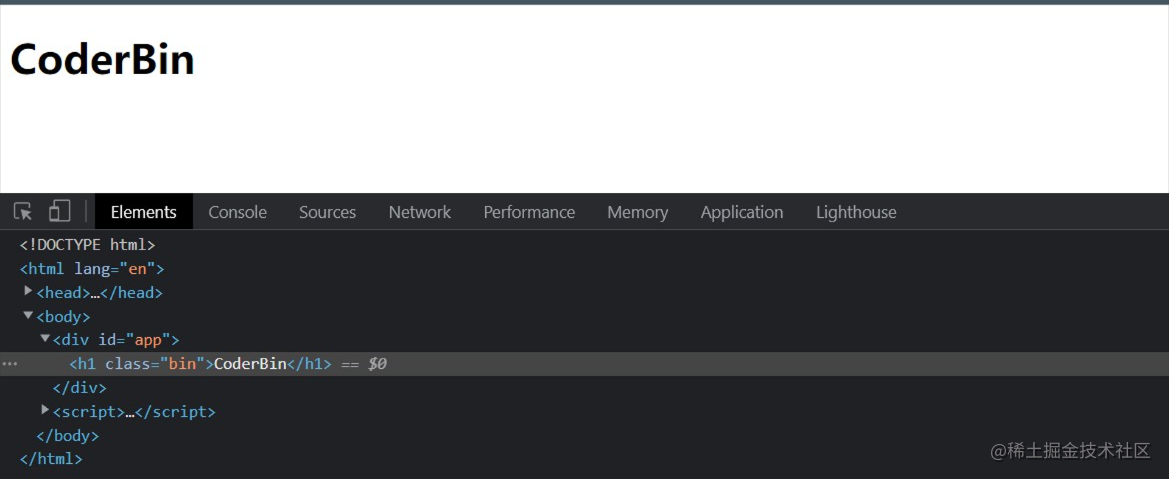The image size is (1169, 479).
Task: Toggle the device toolbar icon
Action: (x=60, y=212)
